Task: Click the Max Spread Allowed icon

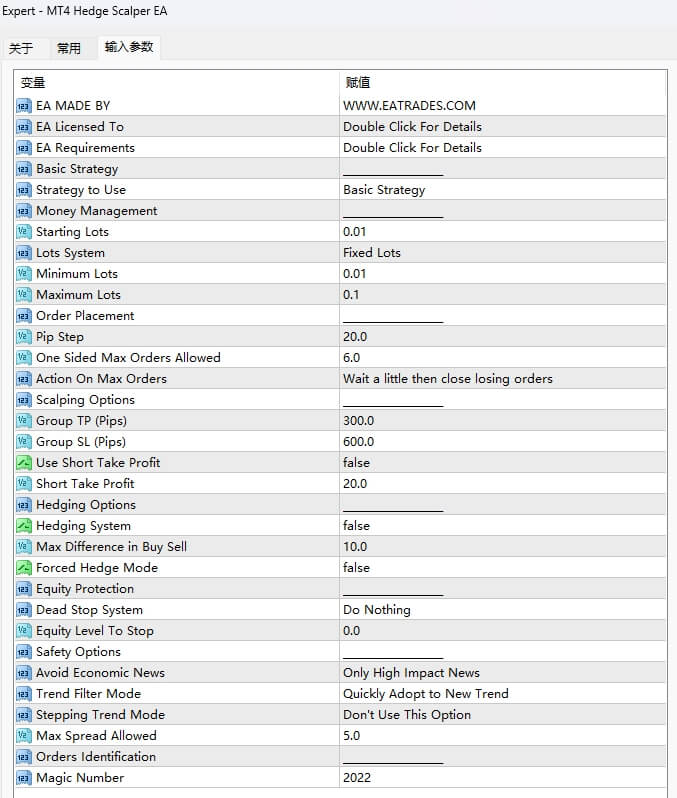Action: click(24, 735)
